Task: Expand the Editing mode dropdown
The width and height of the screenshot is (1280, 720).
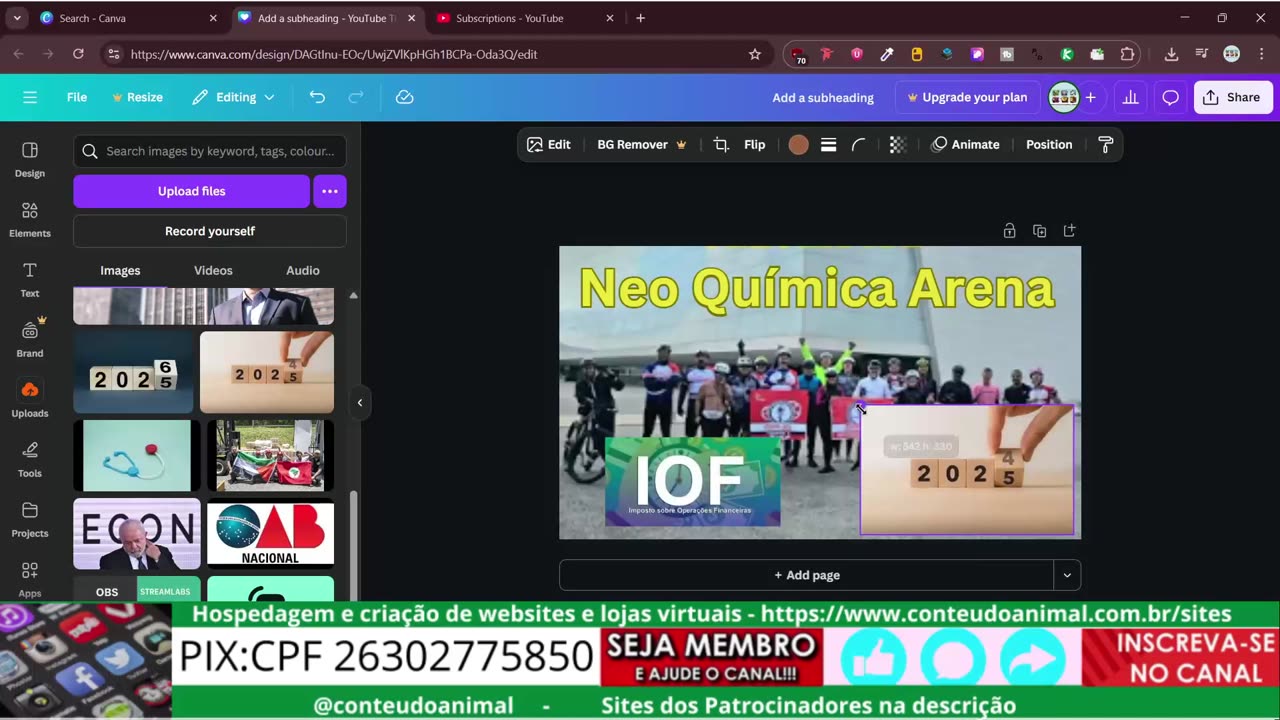Action: pyautogui.click(x=233, y=97)
